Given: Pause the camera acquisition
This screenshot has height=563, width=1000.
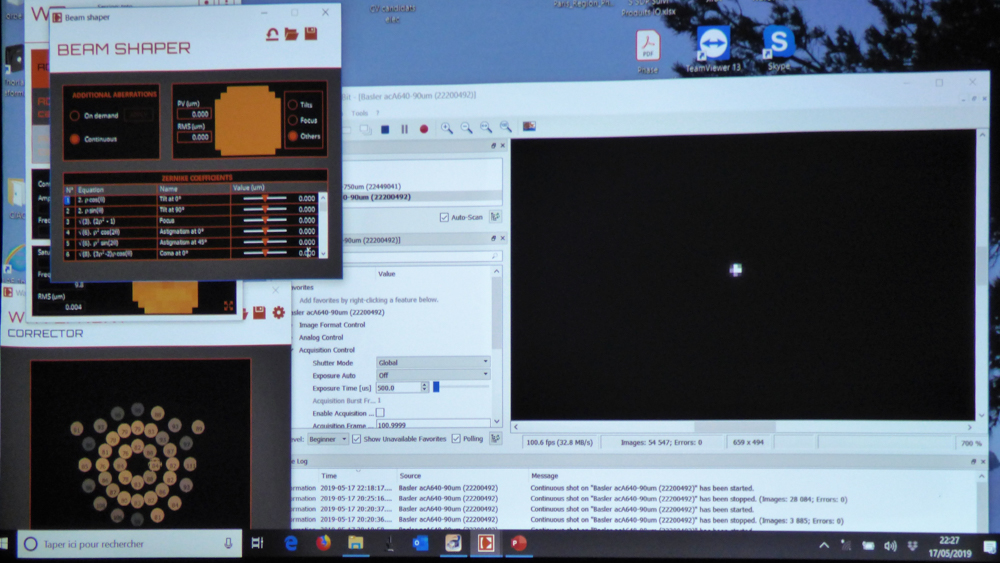Looking at the screenshot, I should (404, 129).
